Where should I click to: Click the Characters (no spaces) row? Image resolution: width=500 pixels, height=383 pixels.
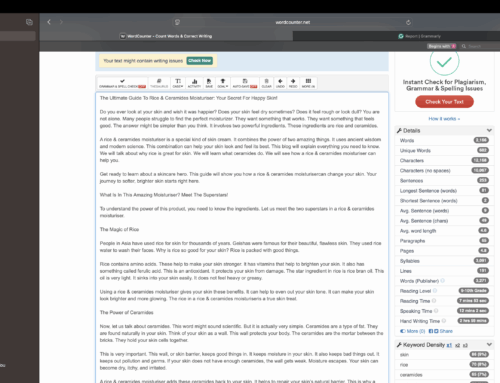coord(444,170)
